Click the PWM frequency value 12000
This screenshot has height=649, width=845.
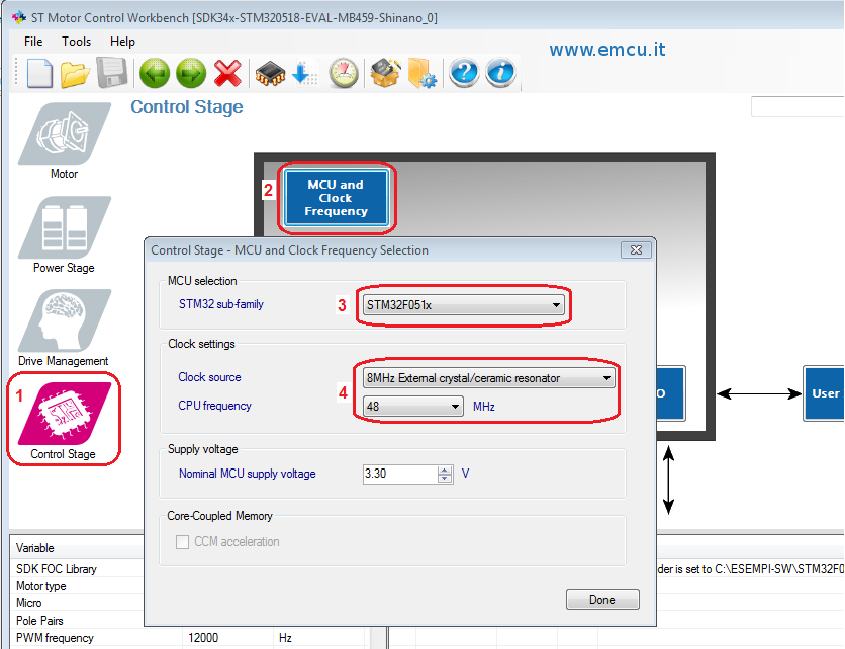[x=203, y=638]
